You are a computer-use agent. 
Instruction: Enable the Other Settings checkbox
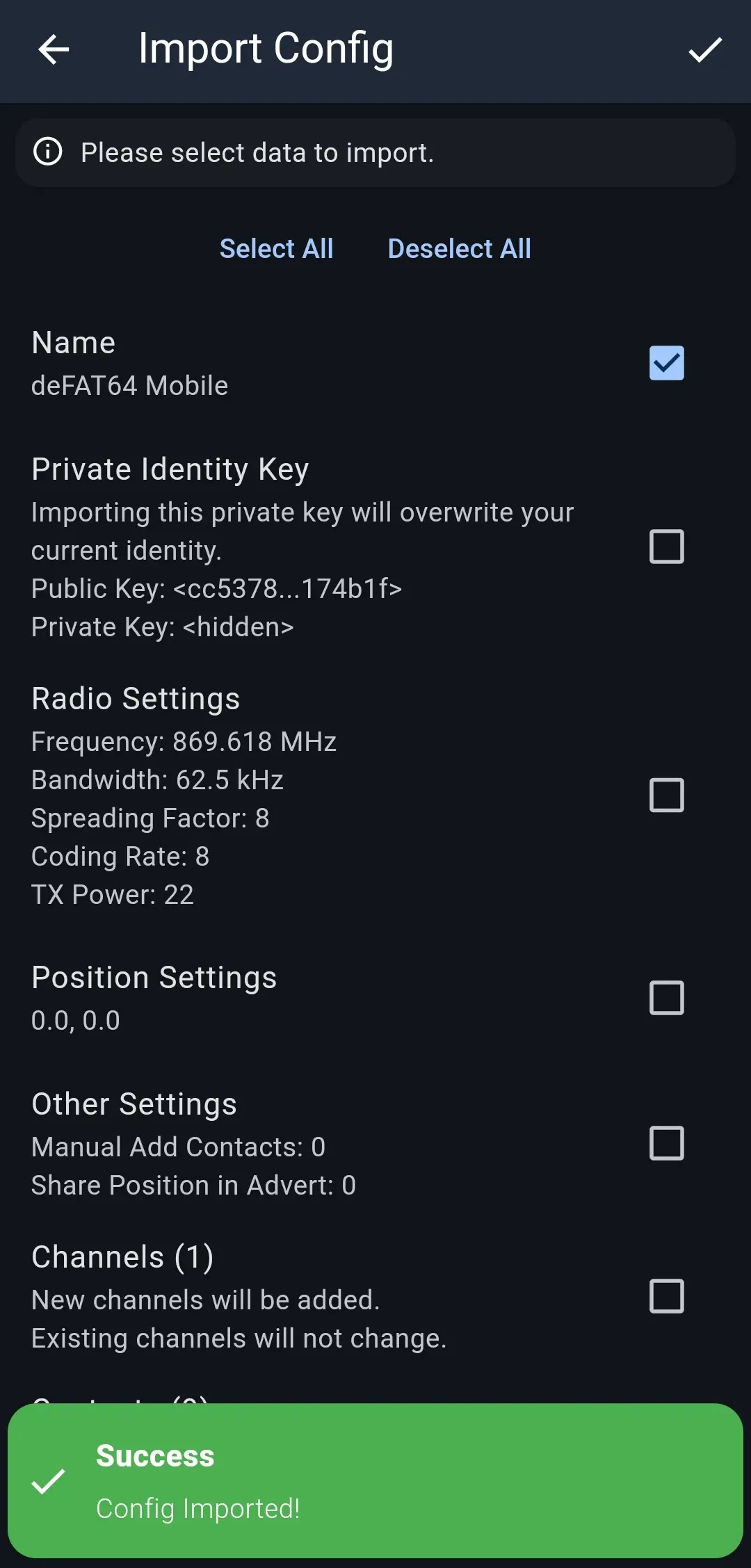[x=666, y=1143]
